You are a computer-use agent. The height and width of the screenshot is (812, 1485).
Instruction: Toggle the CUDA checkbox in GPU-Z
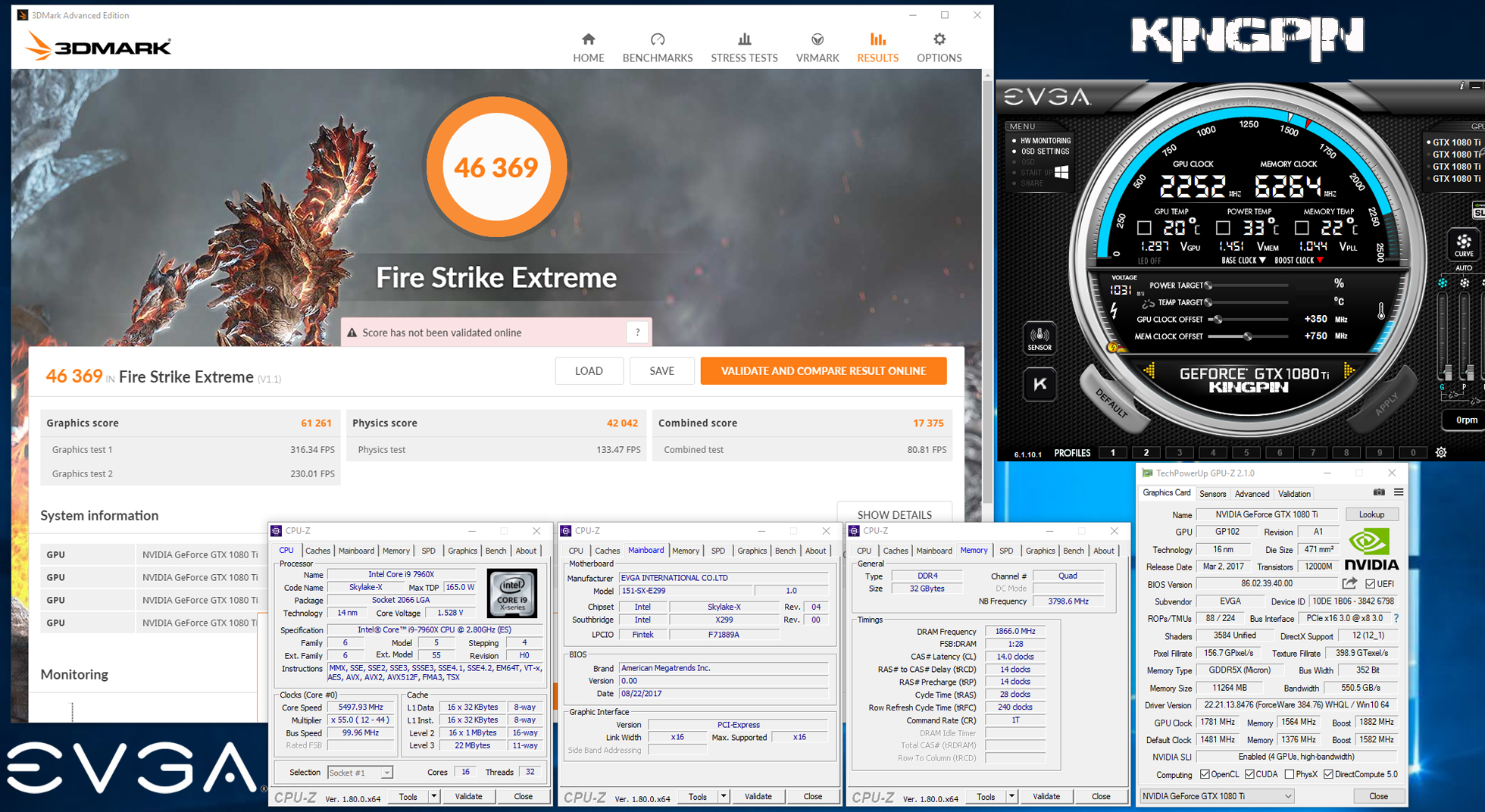(1249, 774)
